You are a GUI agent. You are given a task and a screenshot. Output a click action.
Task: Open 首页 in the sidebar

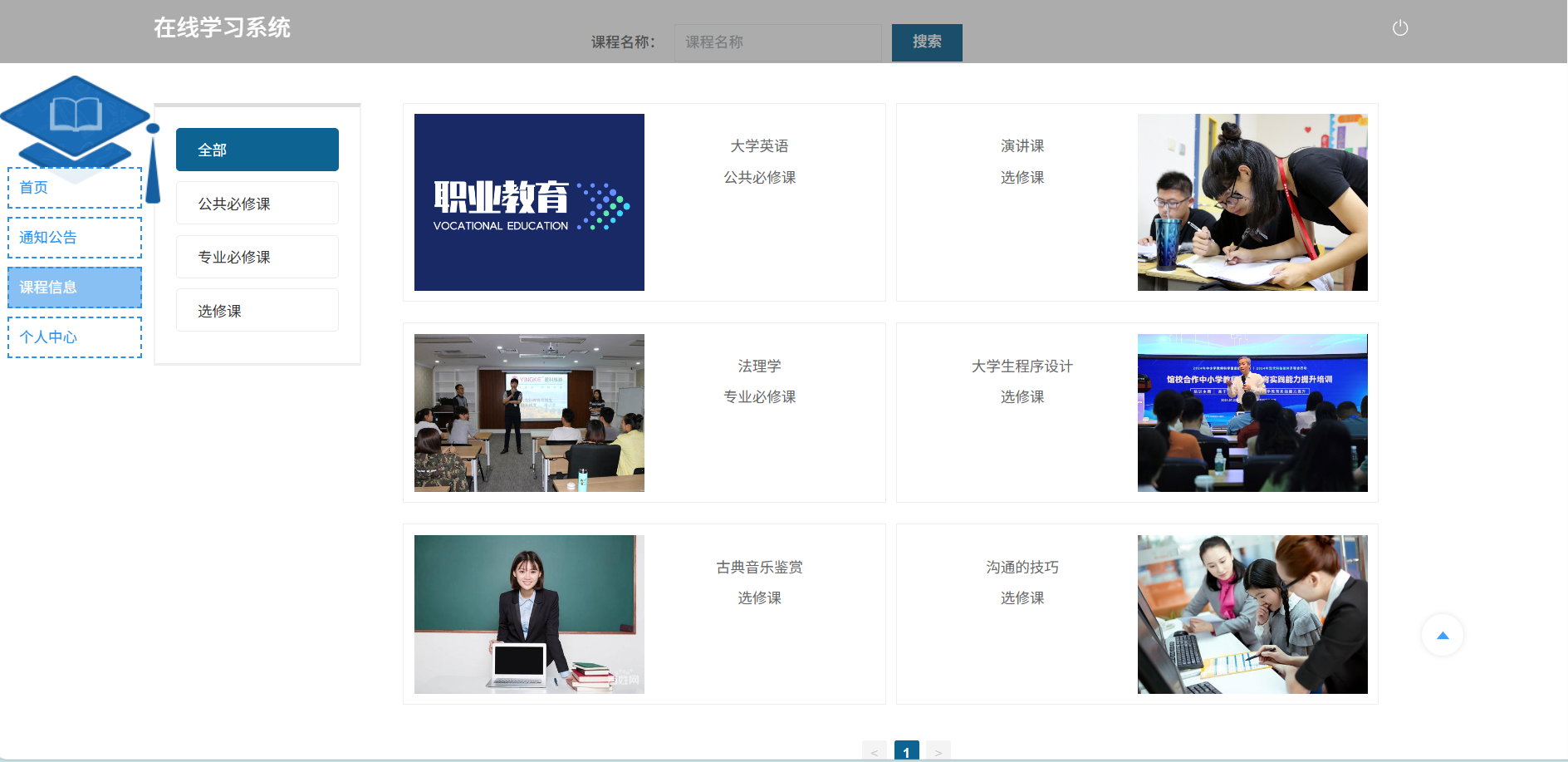(75, 188)
